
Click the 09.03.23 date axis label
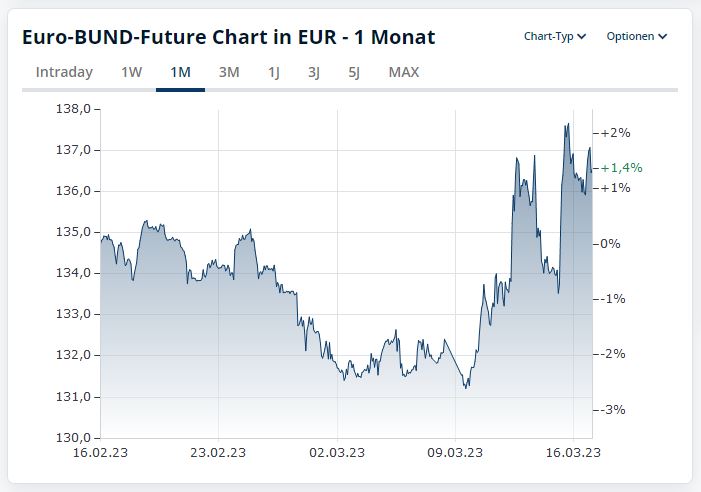[455, 452]
